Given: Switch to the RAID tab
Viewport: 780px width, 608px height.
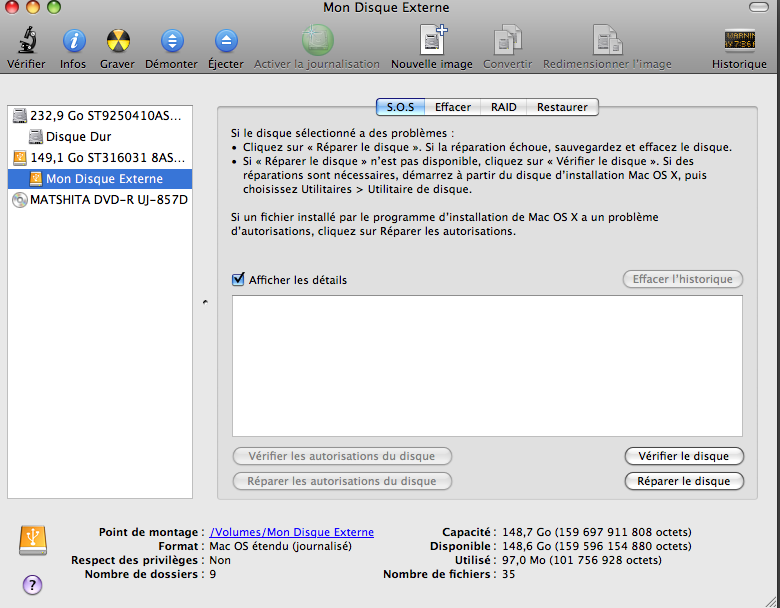Looking at the screenshot, I should click(x=503, y=107).
